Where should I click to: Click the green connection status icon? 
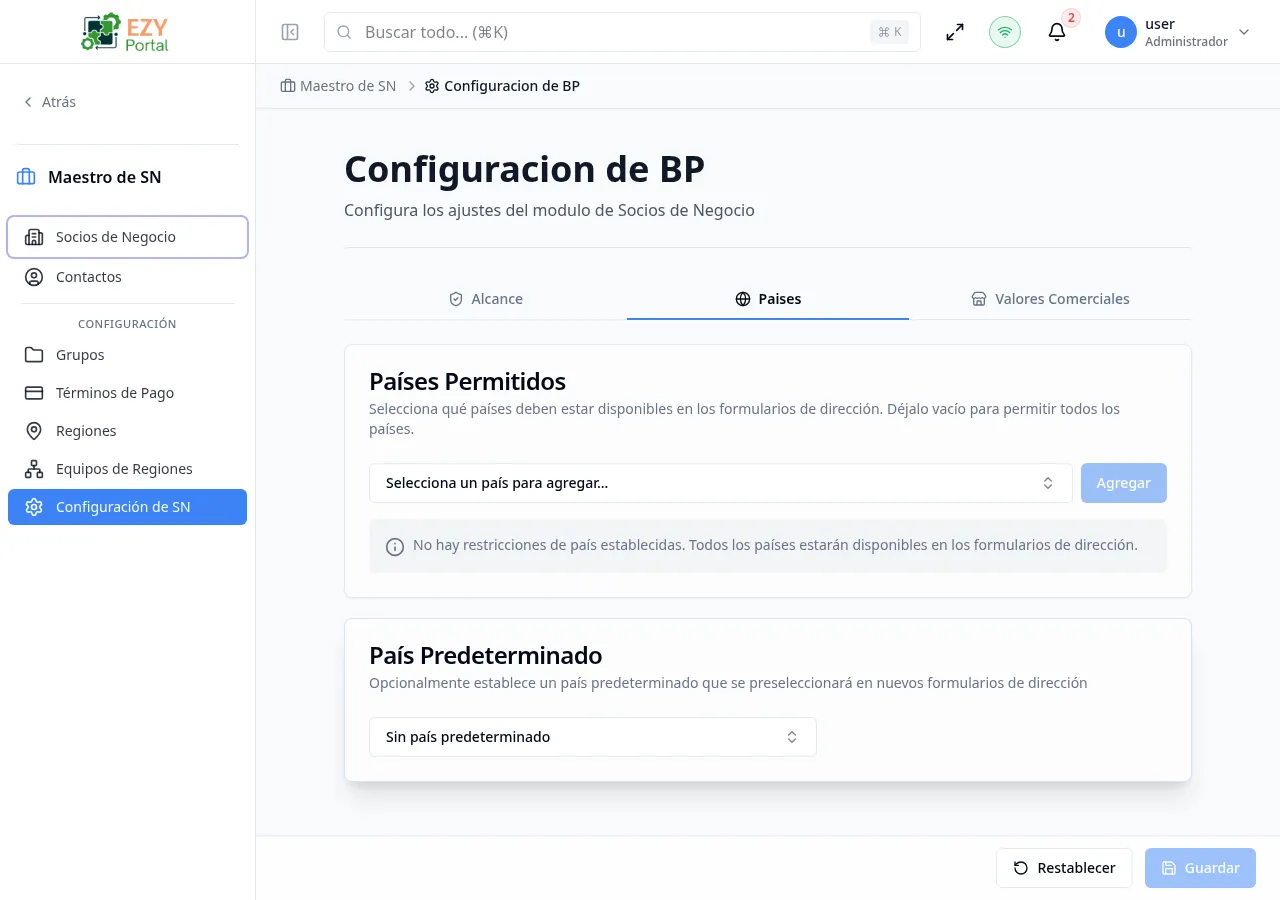coord(1005,32)
